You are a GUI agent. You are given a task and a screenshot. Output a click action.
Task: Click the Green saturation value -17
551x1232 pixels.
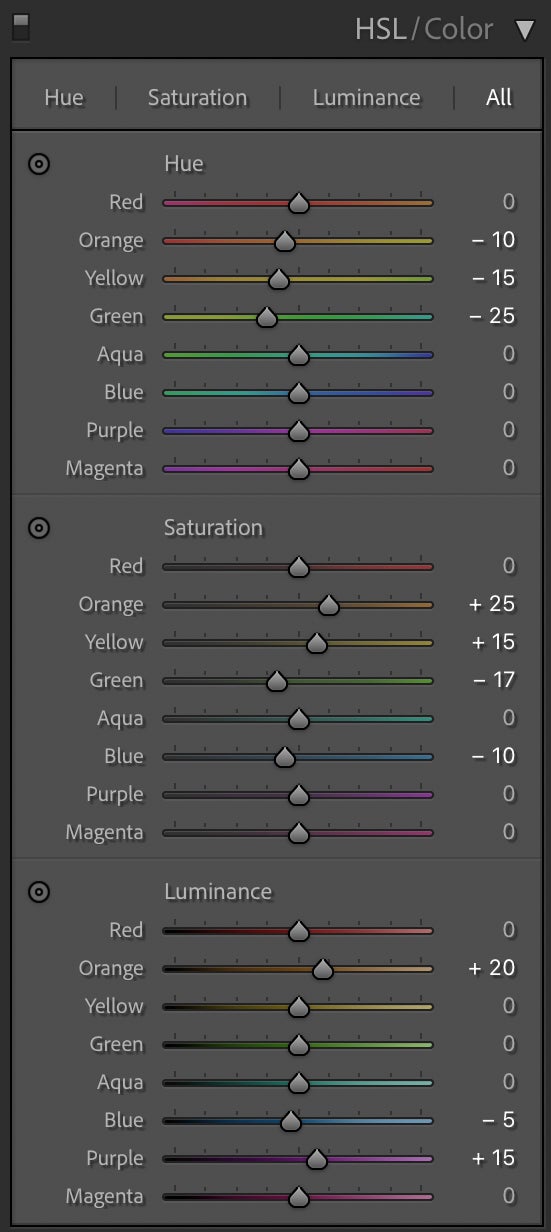[492, 681]
